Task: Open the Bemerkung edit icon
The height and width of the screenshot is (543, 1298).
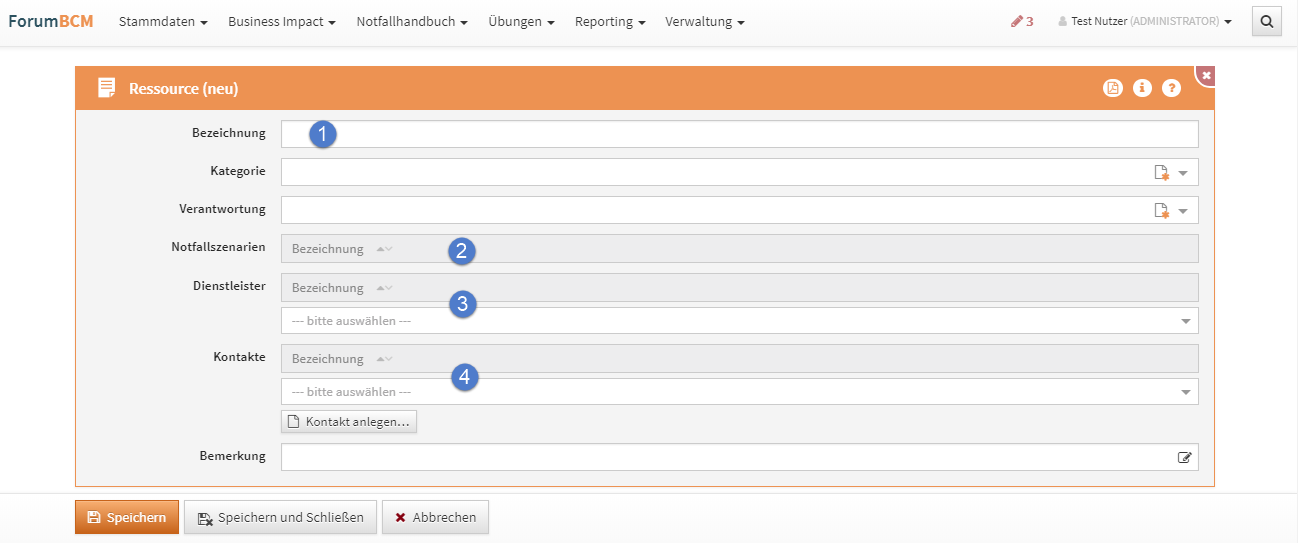Action: click(x=1185, y=457)
